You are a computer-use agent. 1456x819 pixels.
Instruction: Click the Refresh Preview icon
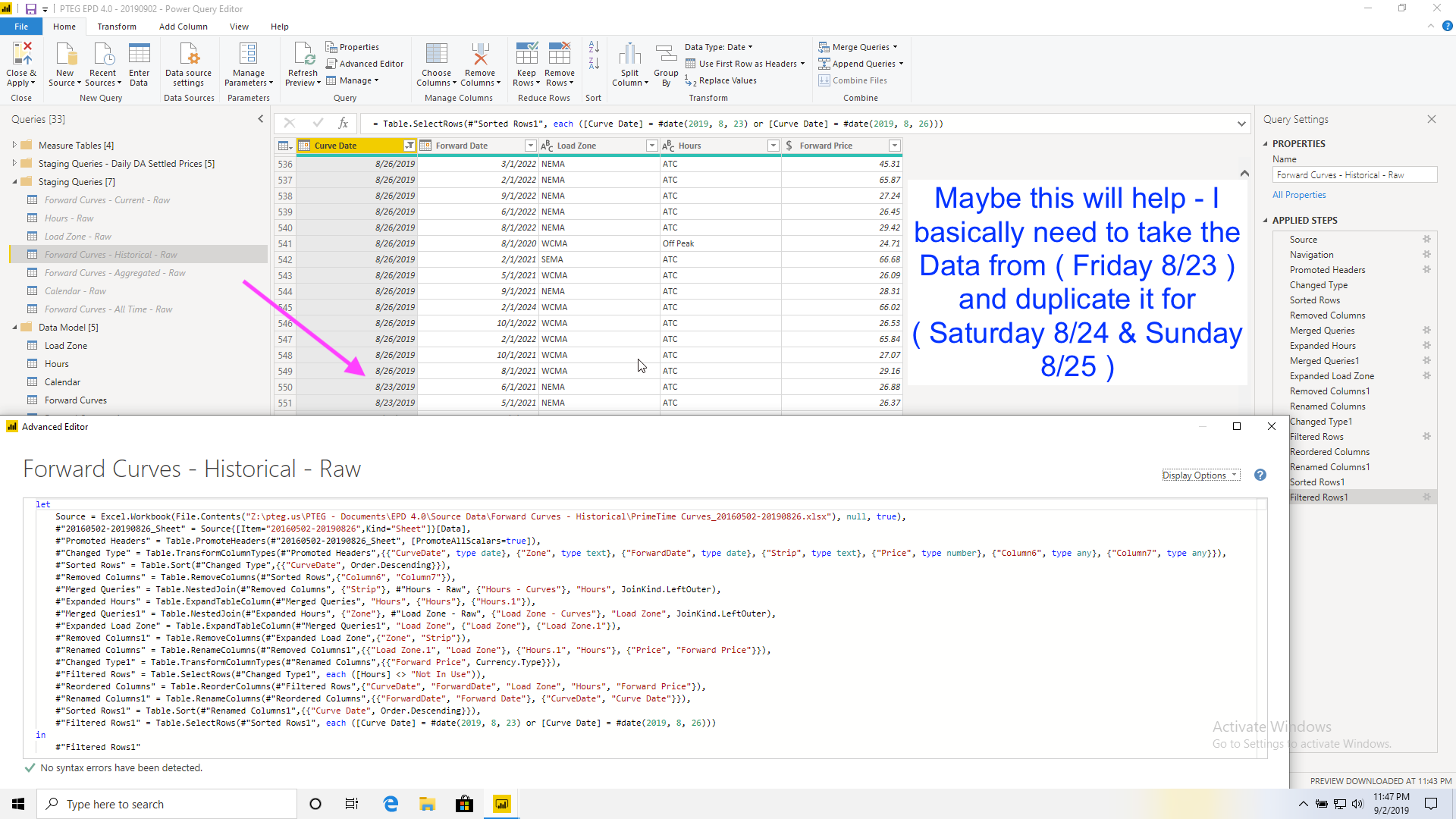coord(303,55)
